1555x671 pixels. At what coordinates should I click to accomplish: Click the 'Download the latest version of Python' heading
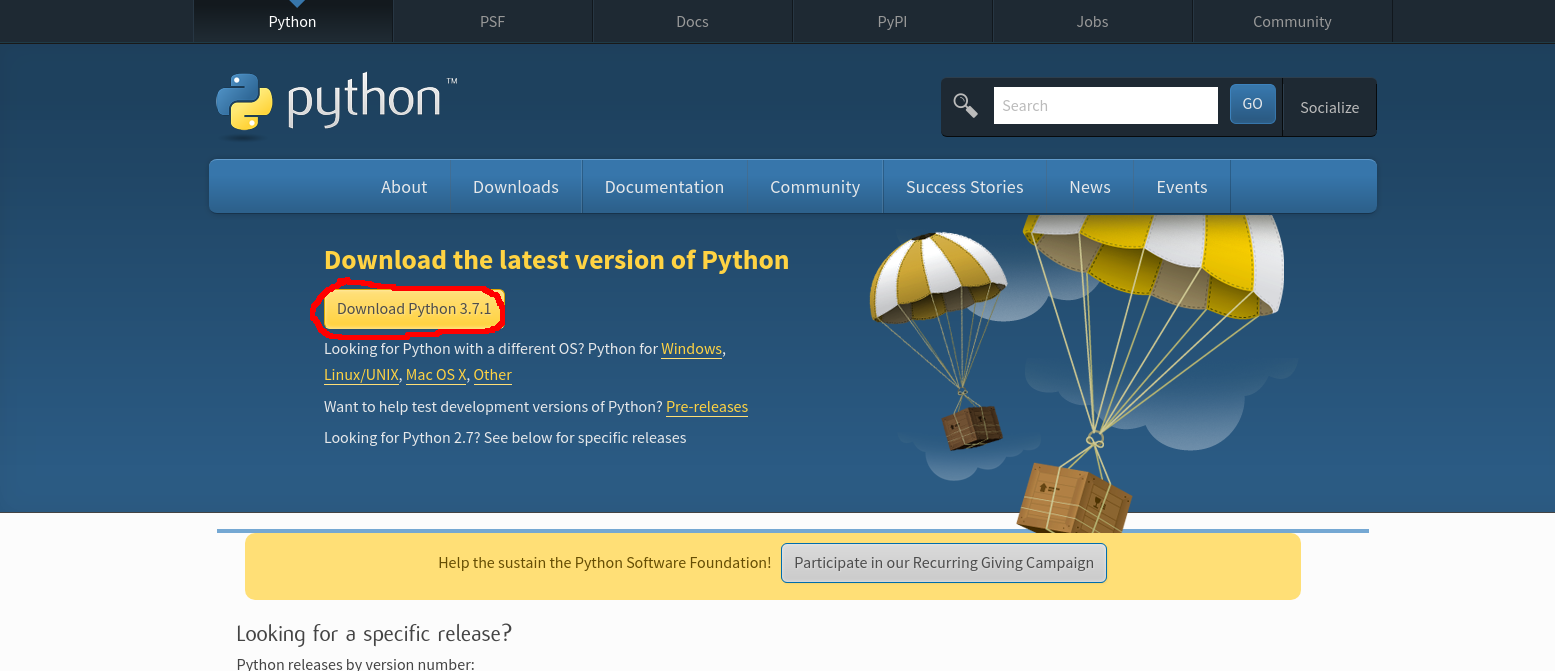(x=556, y=260)
